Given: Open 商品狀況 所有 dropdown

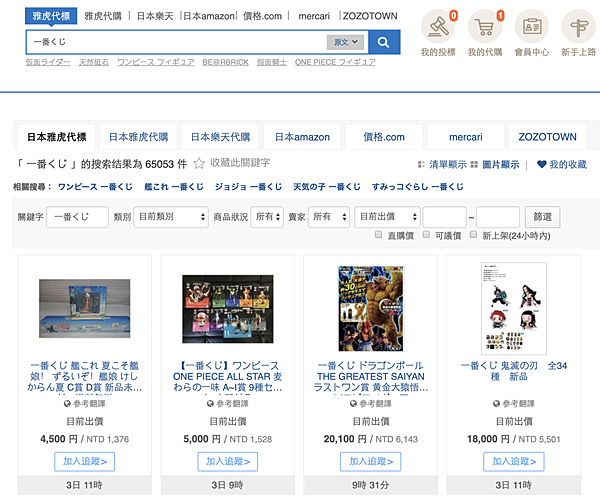Looking at the screenshot, I should point(267,217).
